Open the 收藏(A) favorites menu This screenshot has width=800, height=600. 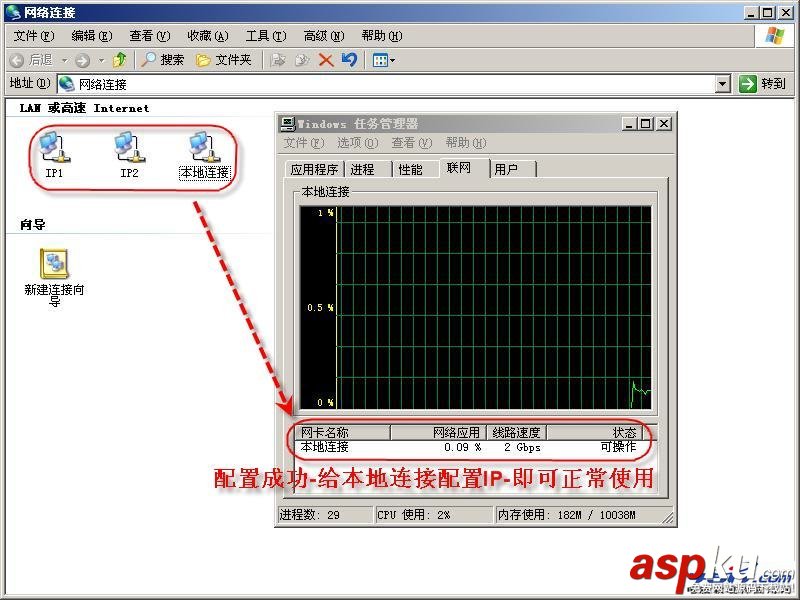coord(208,36)
